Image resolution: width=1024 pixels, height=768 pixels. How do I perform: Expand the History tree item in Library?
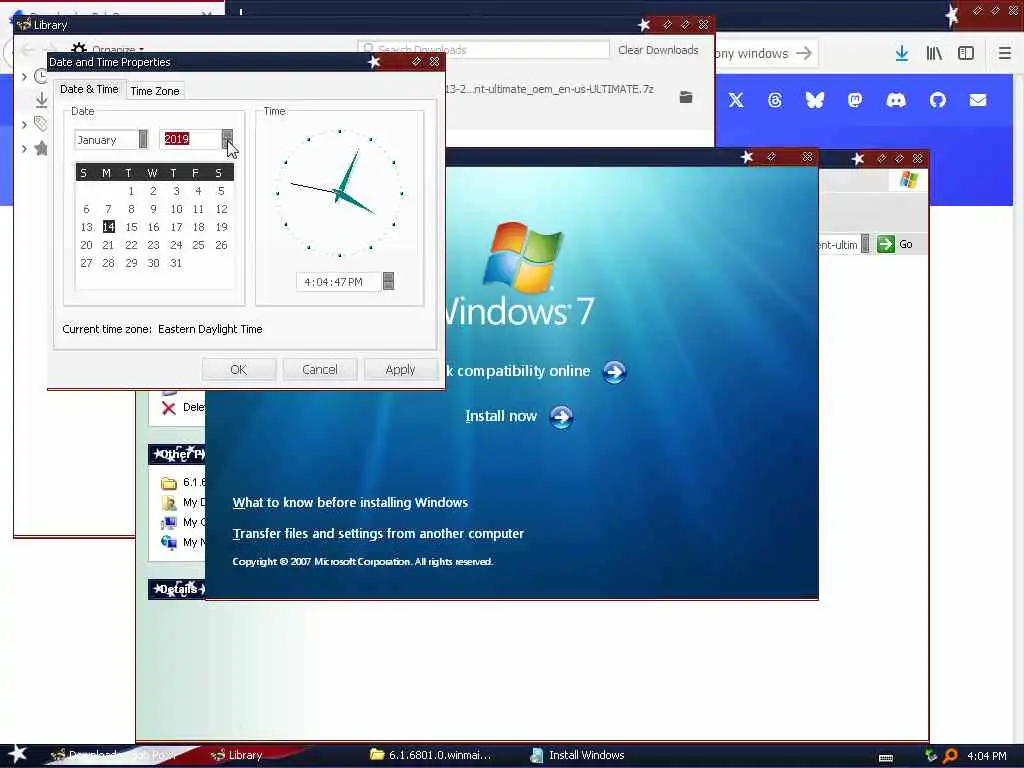pyautogui.click(x=24, y=76)
